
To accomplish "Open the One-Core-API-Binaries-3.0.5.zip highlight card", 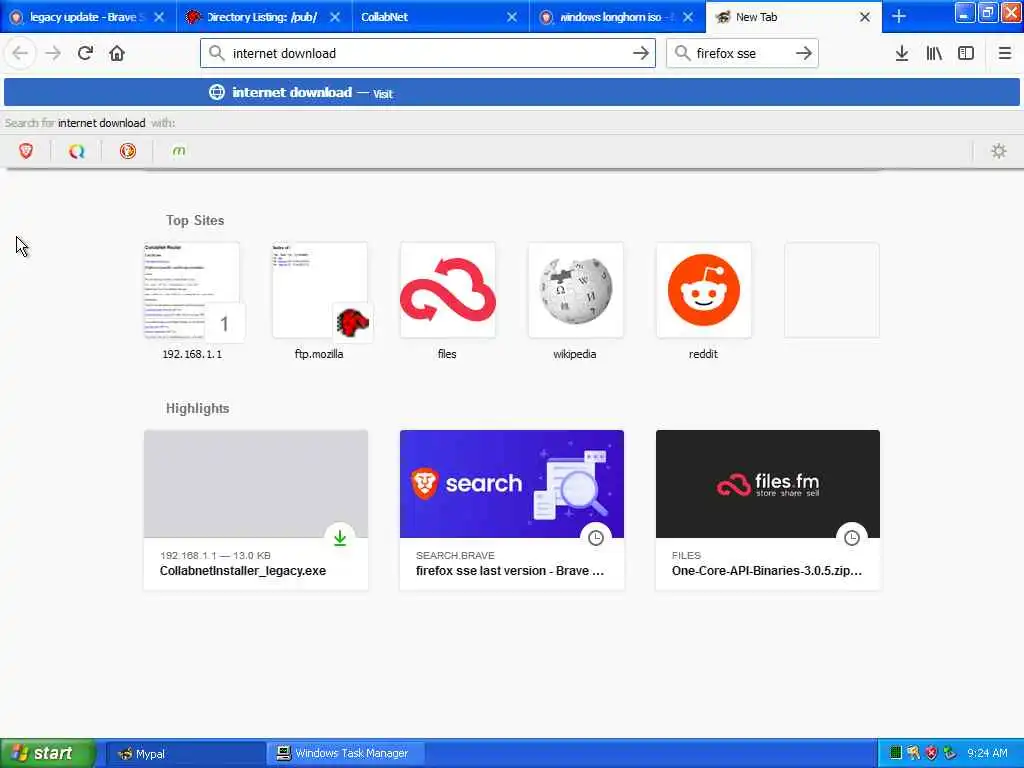I will pos(768,509).
